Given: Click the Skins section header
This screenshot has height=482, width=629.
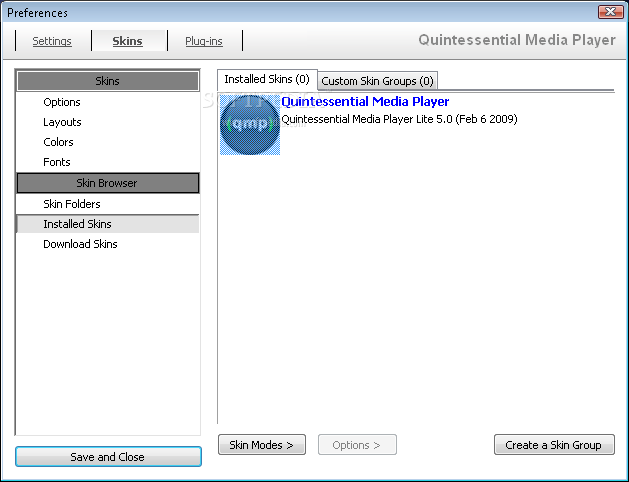Looking at the screenshot, I should [108, 81].
